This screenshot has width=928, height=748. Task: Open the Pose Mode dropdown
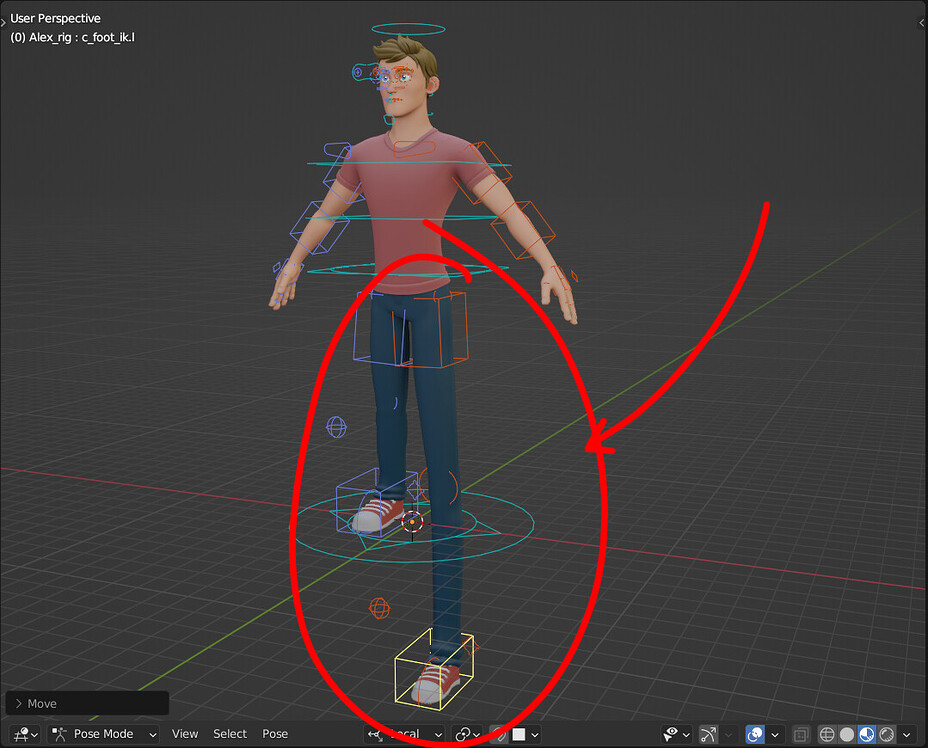click(104, 734)
